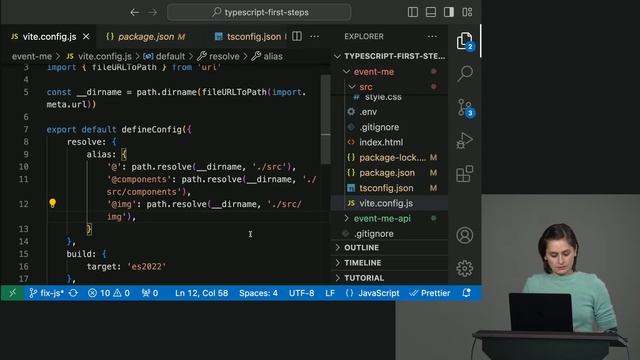This screenshot has width=640, height=360.
Task: Synchronize changes icon in status bar
Action: pos(73,293)
